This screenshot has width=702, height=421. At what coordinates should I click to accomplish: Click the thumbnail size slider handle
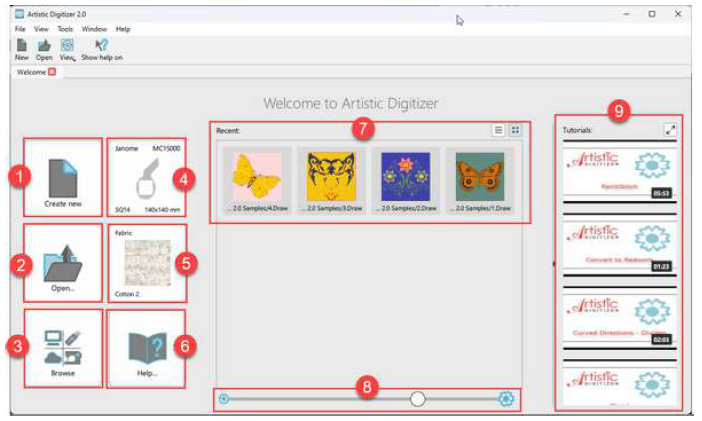418,399
